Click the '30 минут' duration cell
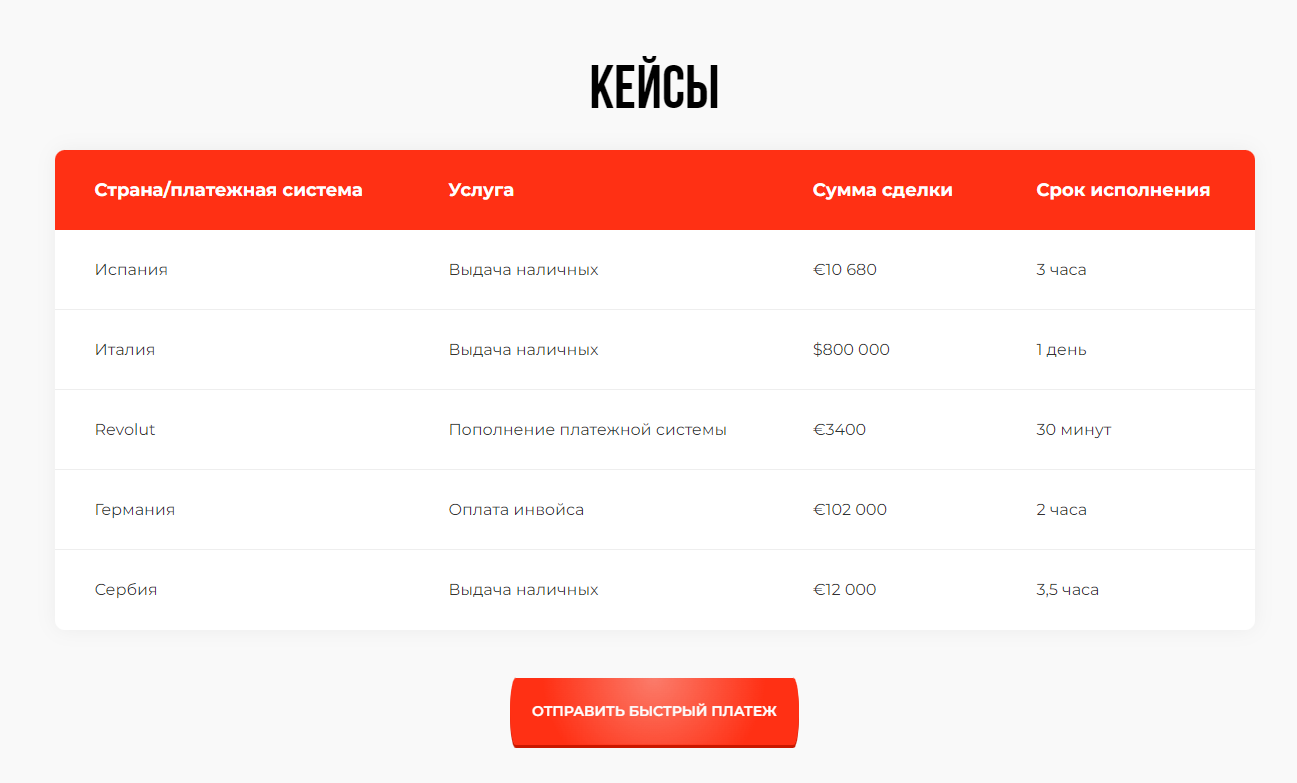 [x=1073, y=430]
